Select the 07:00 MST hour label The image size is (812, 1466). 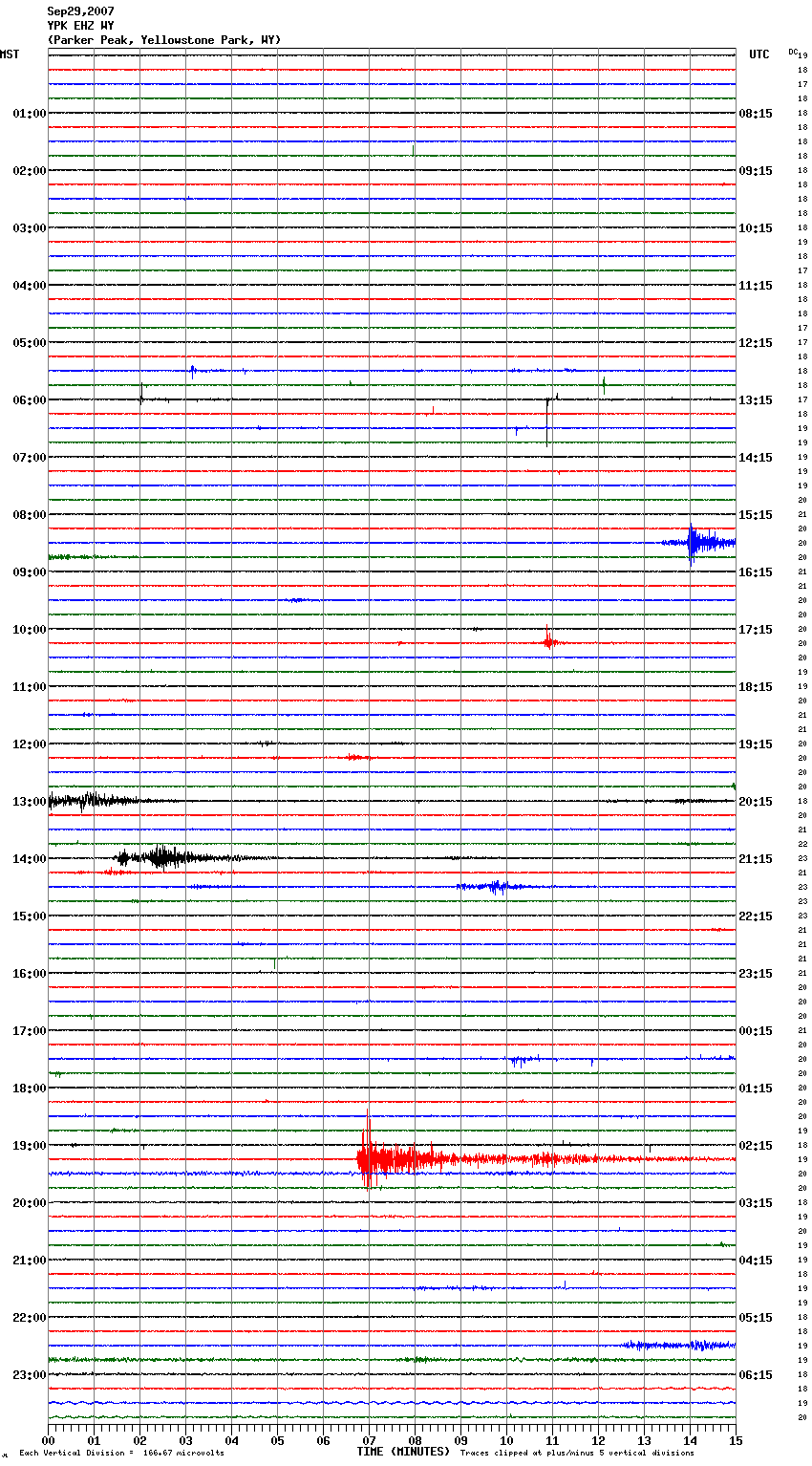coord(30,458)
